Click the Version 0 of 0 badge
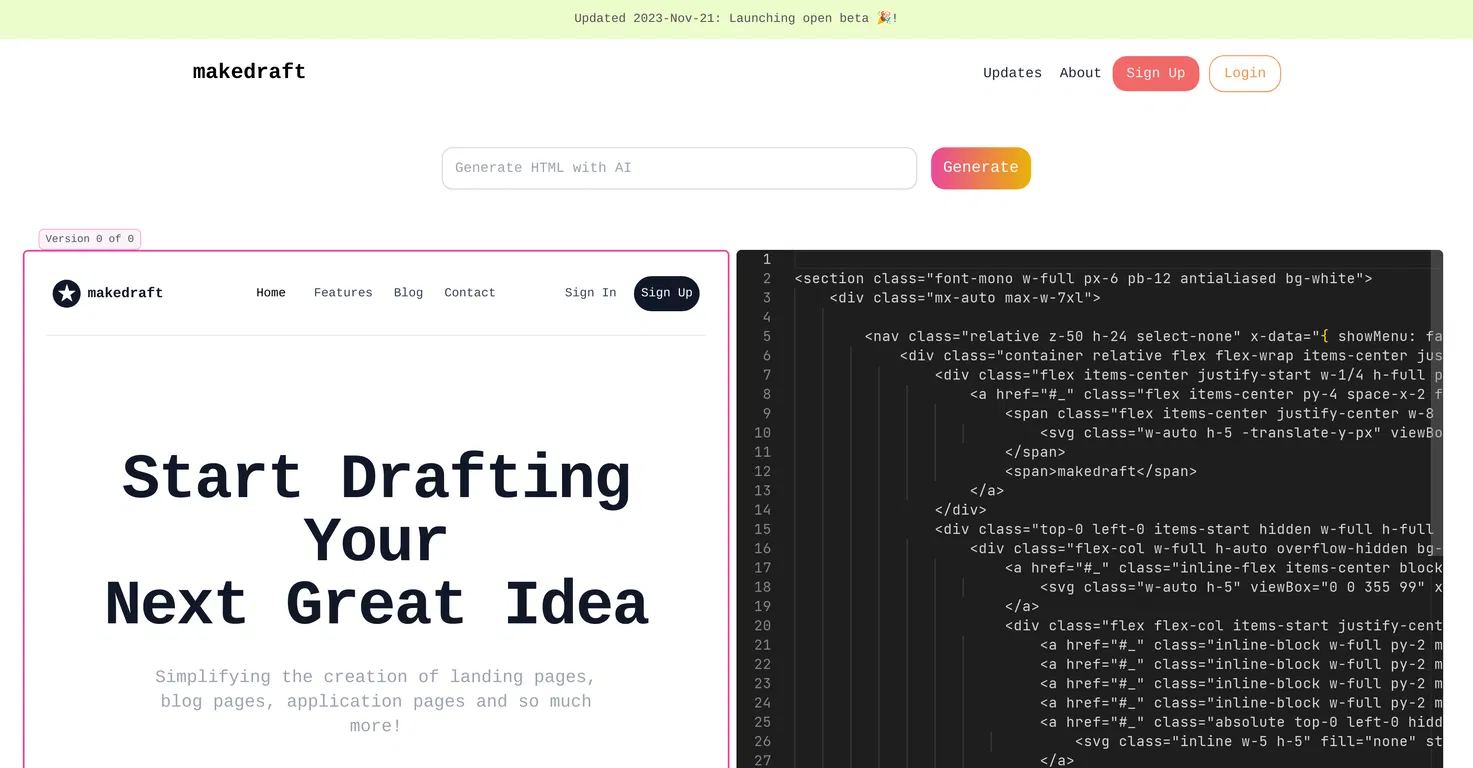The height and width of the screenshot is (768, 1473). (90, 239)
